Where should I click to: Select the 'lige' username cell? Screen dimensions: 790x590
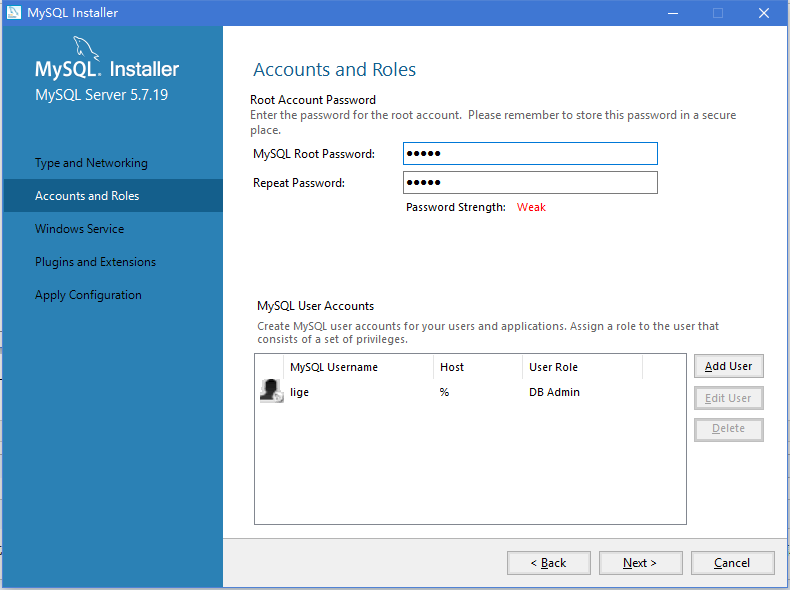click(x=299, y=392)
